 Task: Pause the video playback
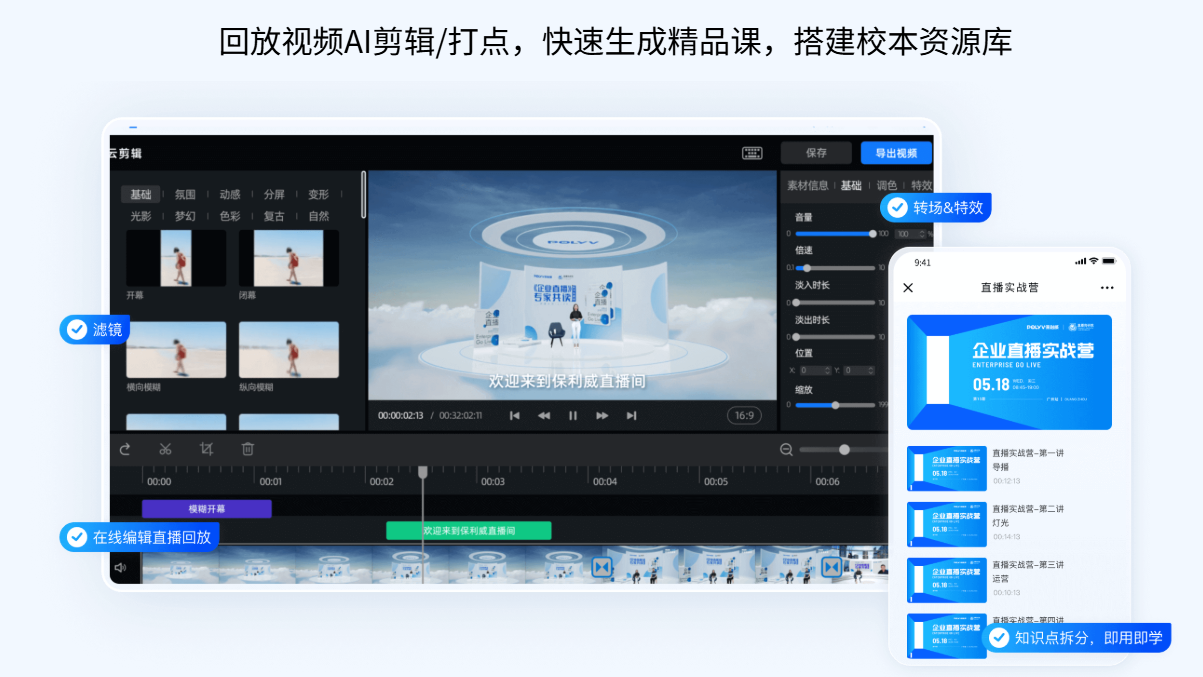click(x=573, y=415)
